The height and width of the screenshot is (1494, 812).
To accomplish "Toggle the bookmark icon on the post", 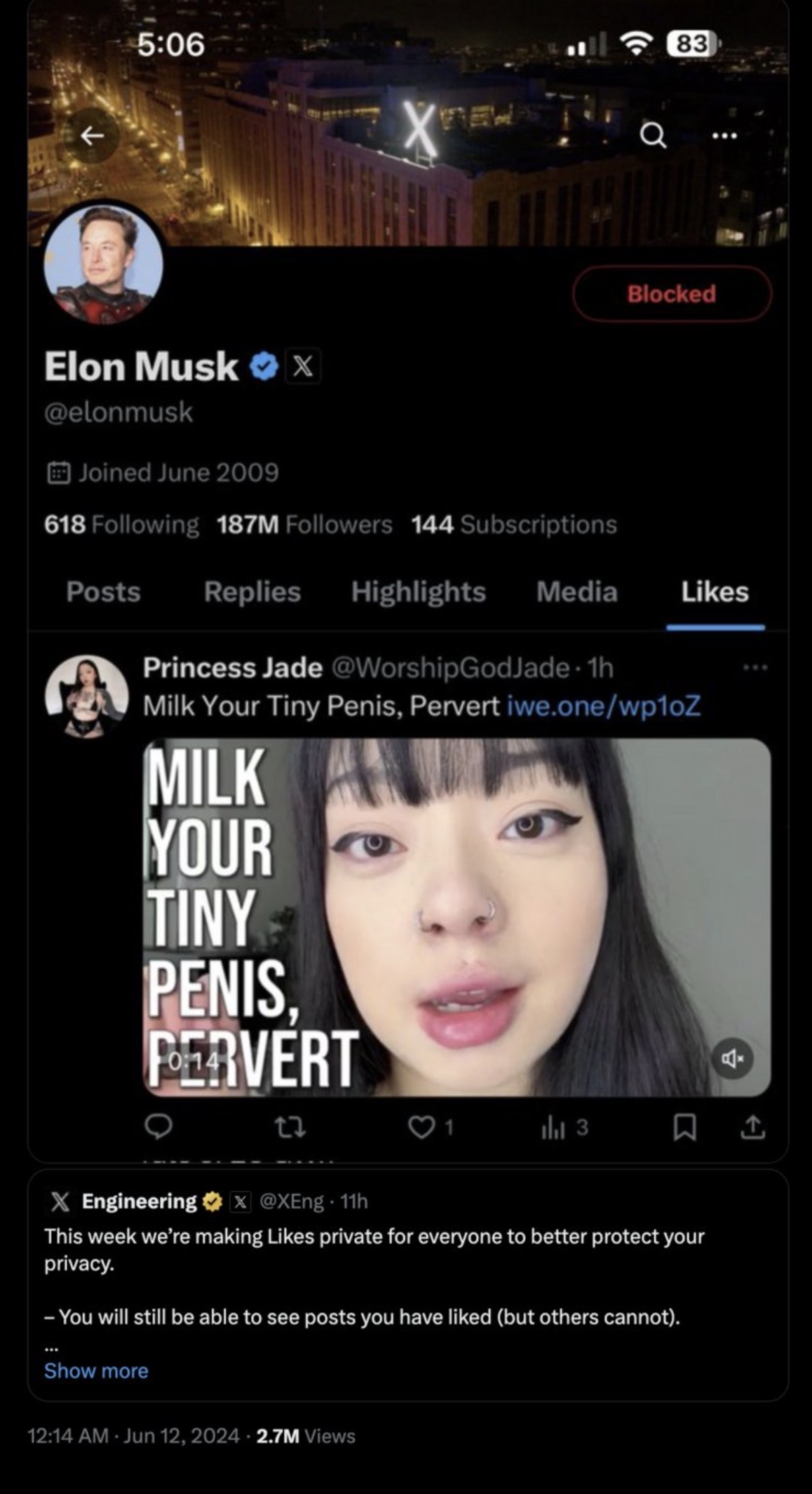I will pos(685,1127).
